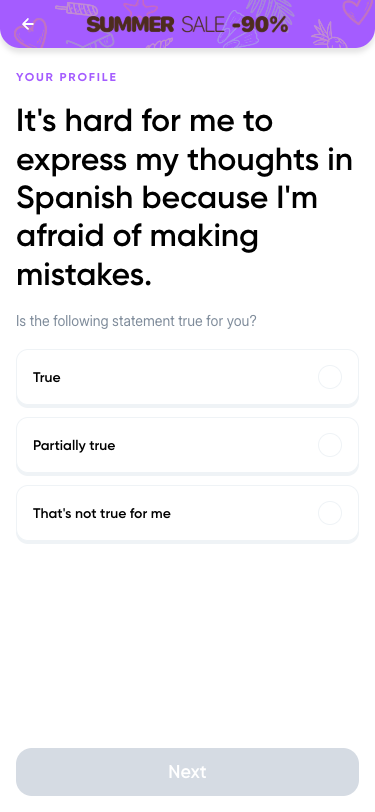375x812 pixels.
Task: Click the fear of mistakes statement heading
Action: point(184,197)
